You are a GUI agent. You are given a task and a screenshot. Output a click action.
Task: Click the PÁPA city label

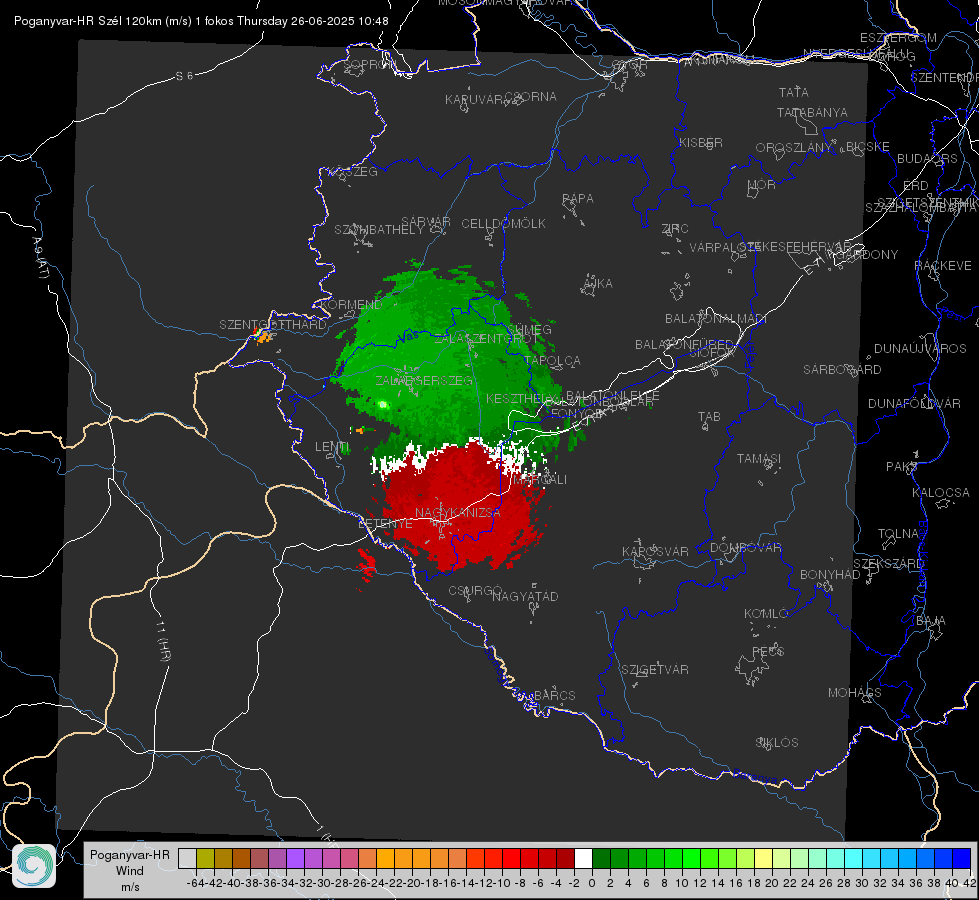[578, 199]
